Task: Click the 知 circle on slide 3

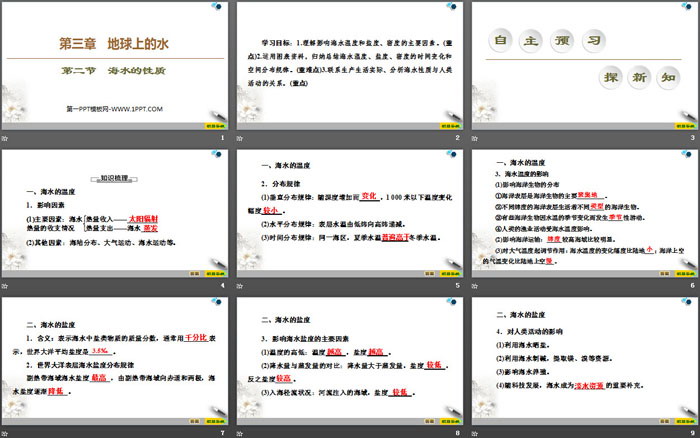Action: click(x=668, y=78)
